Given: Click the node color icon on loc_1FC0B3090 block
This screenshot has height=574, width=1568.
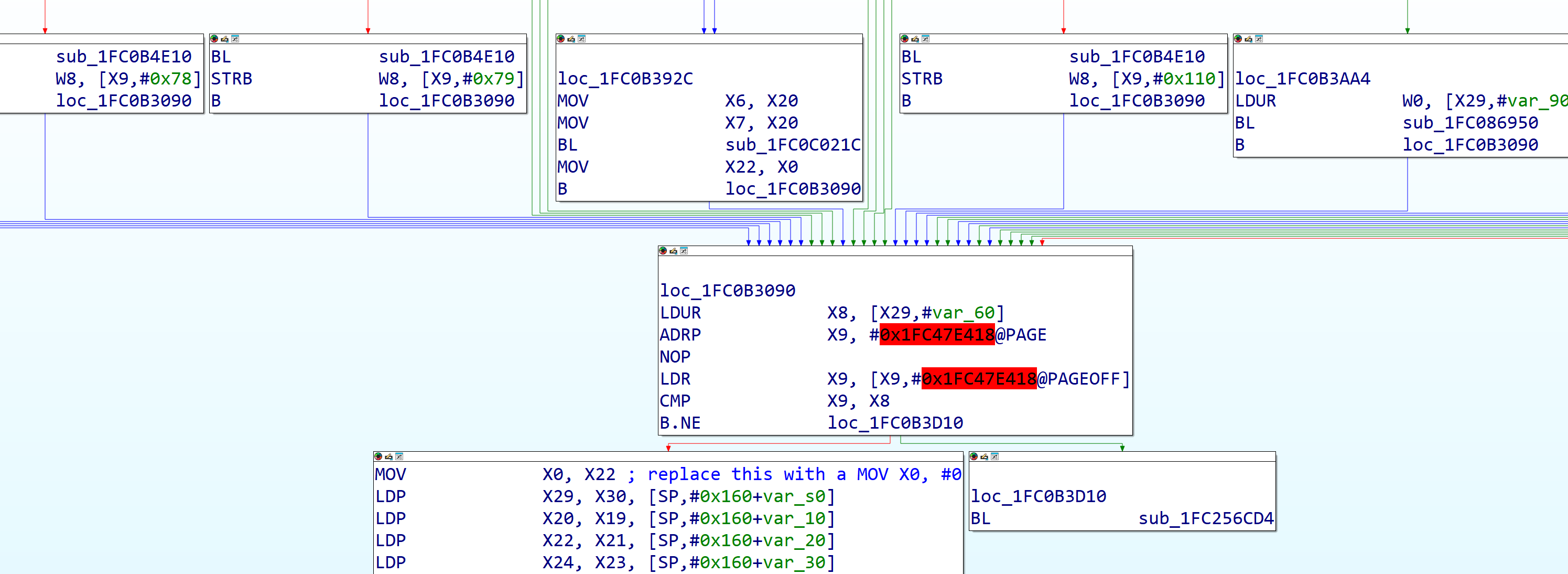Looking at the screenshot, I should (x=663, y=250).
